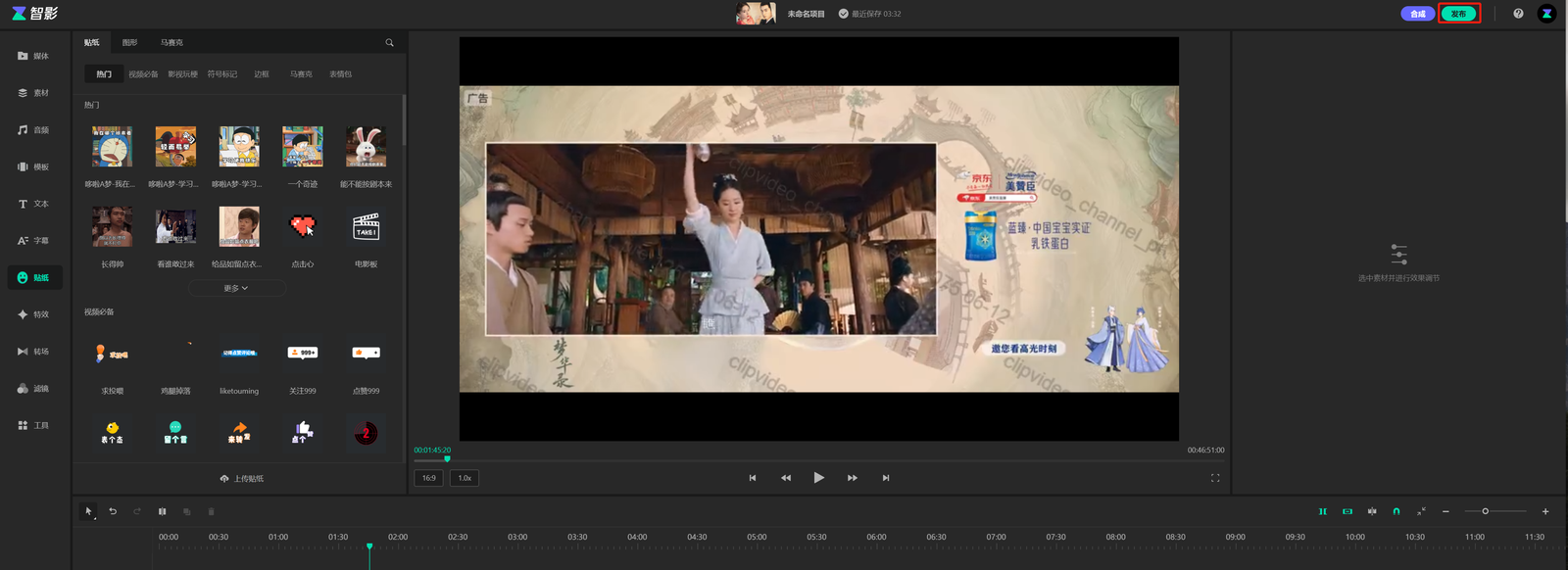Add the 求投喂 sticker
1568x570 pixels.
(112, 353)
